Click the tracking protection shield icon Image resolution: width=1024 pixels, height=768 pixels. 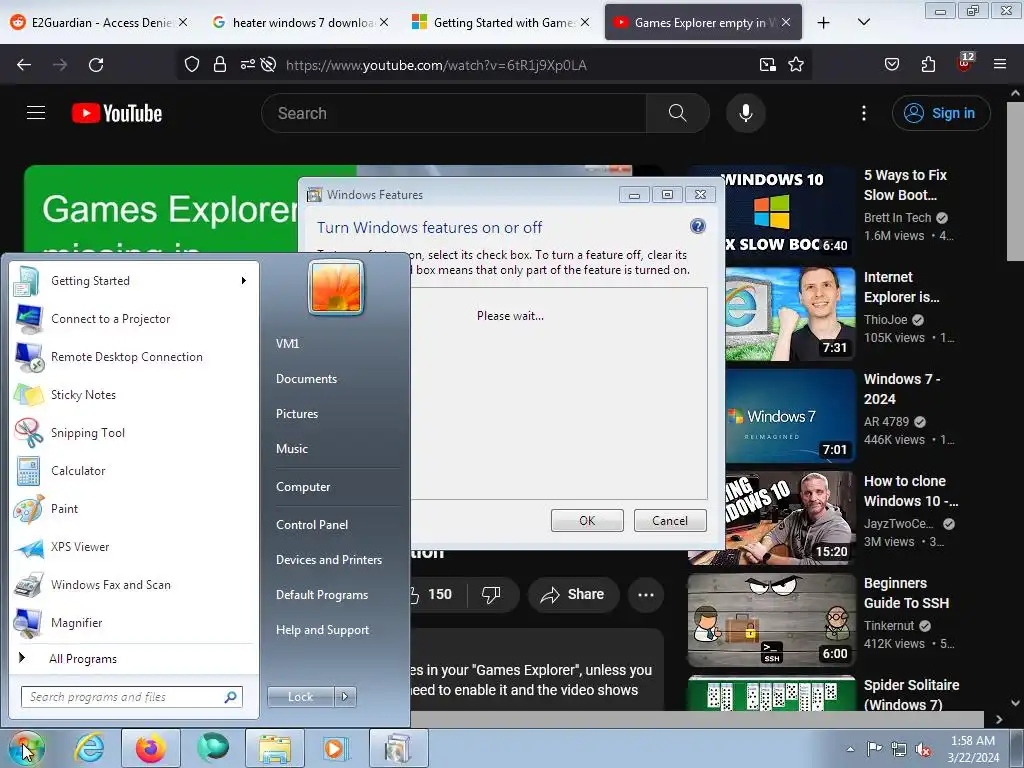tap(191, 65)
